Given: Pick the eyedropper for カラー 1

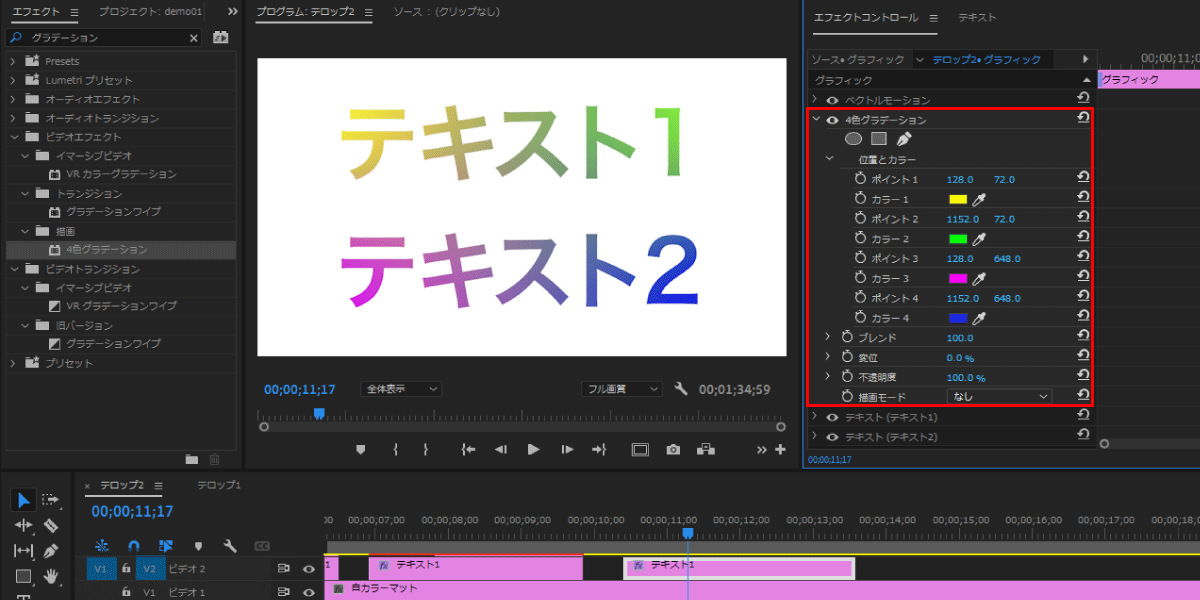Looking at the screenshot, I should [979, 200].
